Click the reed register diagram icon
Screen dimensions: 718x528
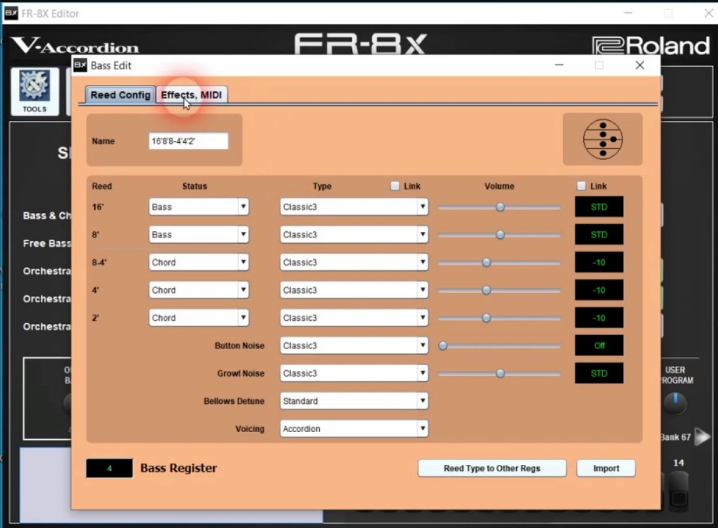point(602,138)
